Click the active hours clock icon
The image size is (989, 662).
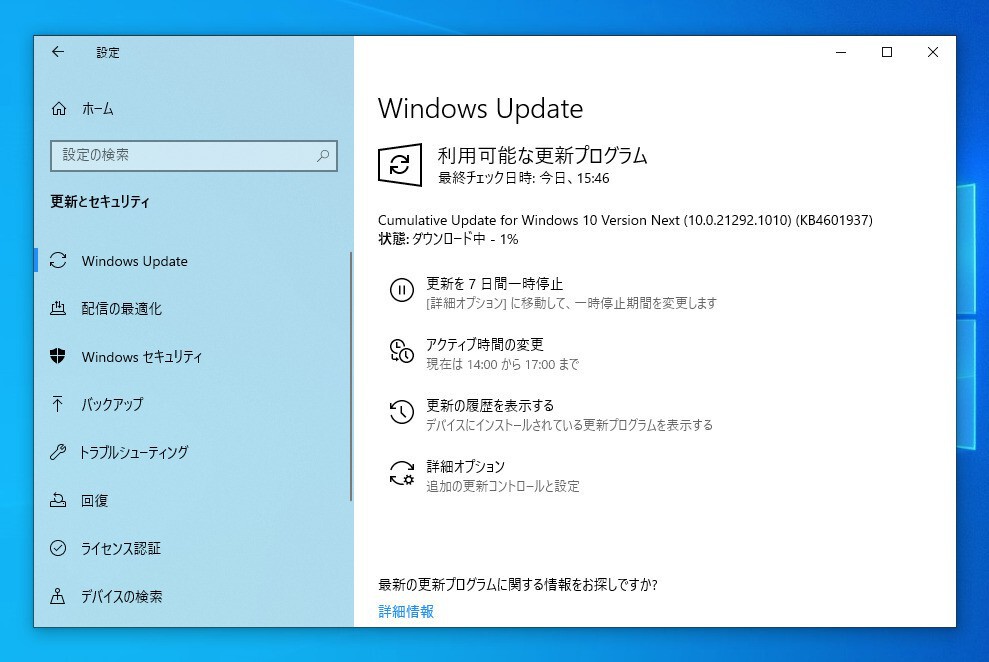coord(401,351)
